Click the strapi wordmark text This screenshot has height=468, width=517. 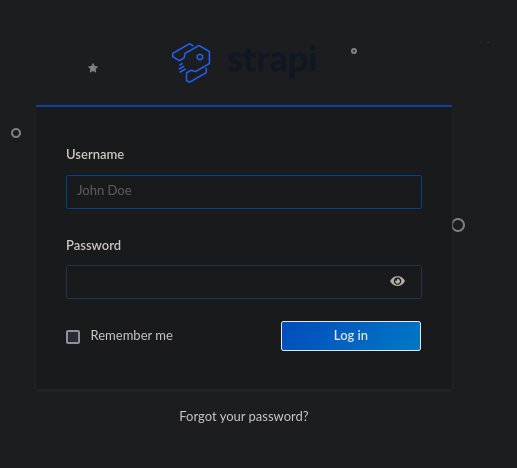pyautogui.click(x=272, y=61)
